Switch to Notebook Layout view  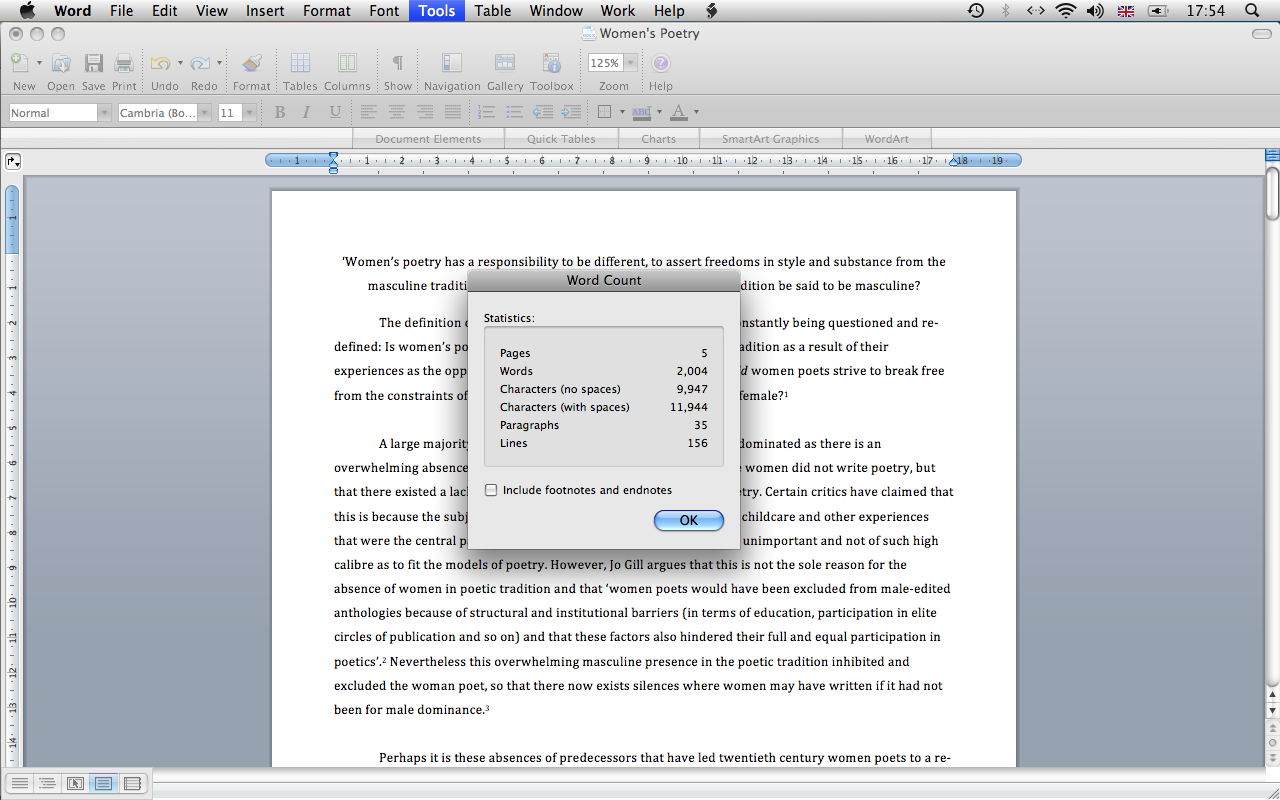pyautogui.click(x=132, y=783)
